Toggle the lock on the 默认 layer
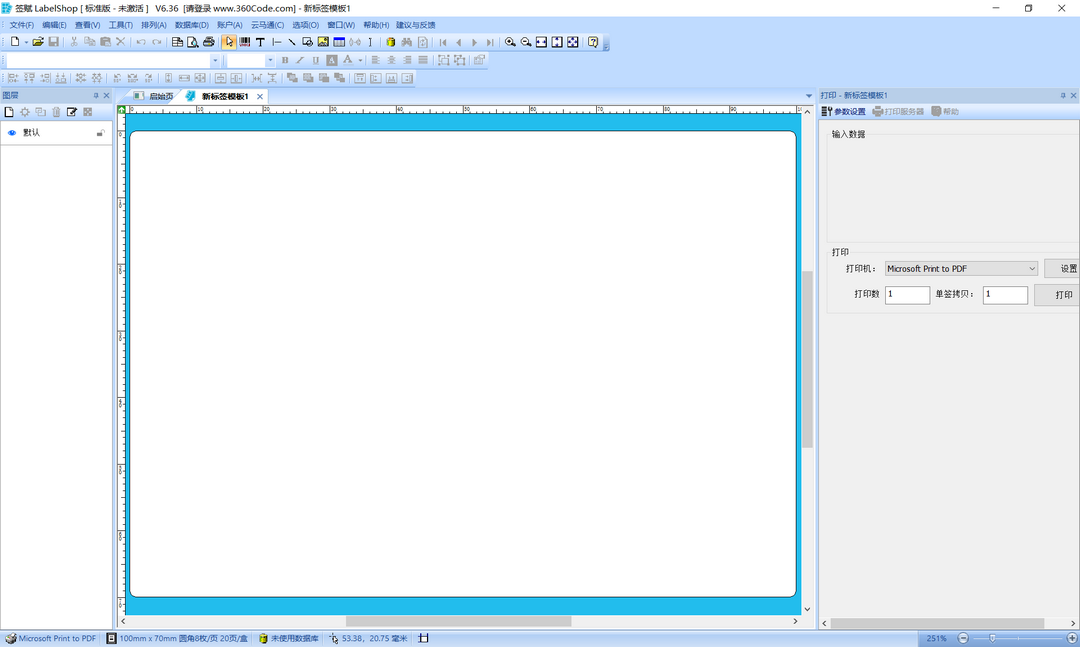The width and height of the screenshot is (1080, 647). [100, 132]
